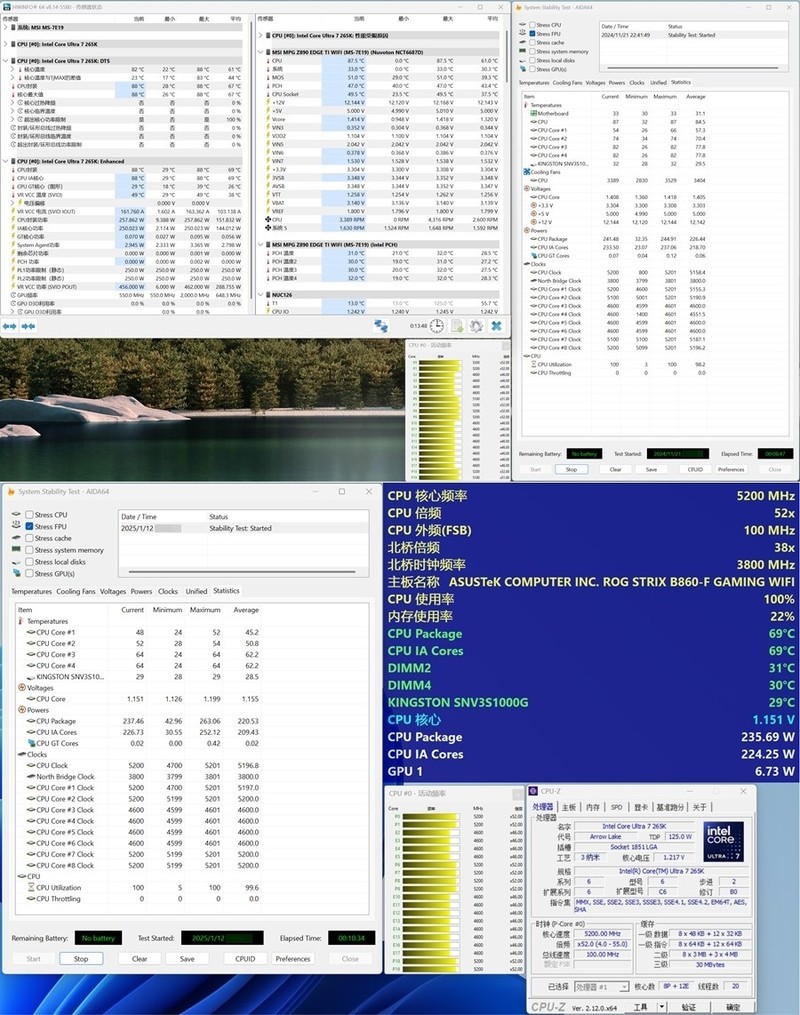Click HWiNFO network computers icon
The height and width of the screenshot is (1015, 800).
[x=382, y=326]
